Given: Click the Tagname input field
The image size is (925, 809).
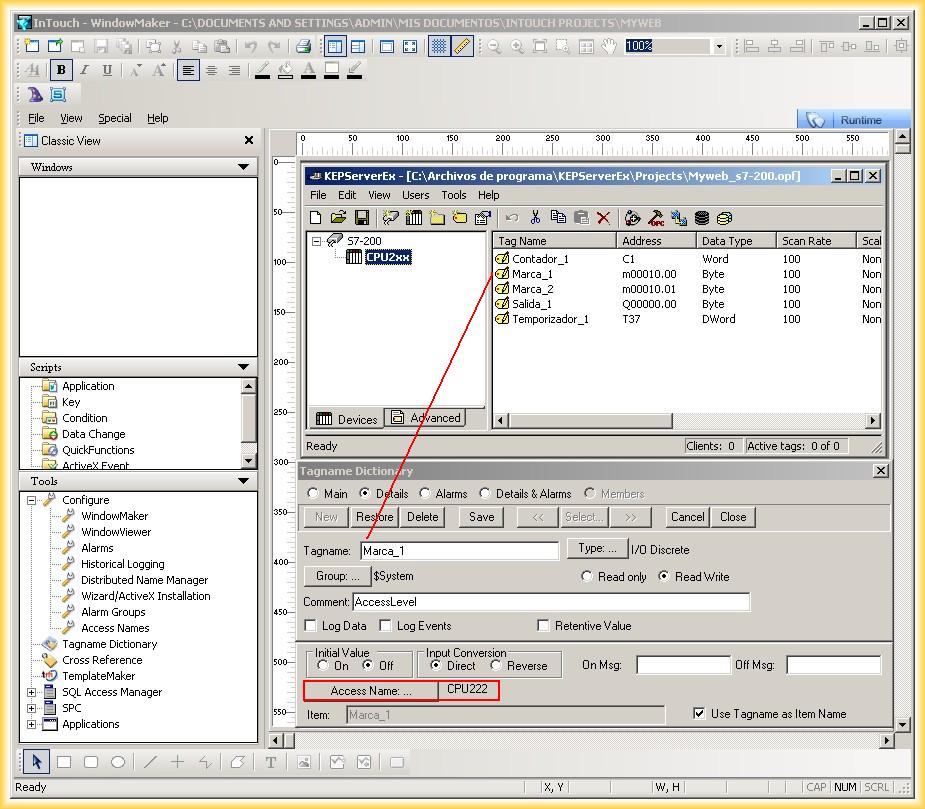Looking at the screenshot, I should [459, 551].
